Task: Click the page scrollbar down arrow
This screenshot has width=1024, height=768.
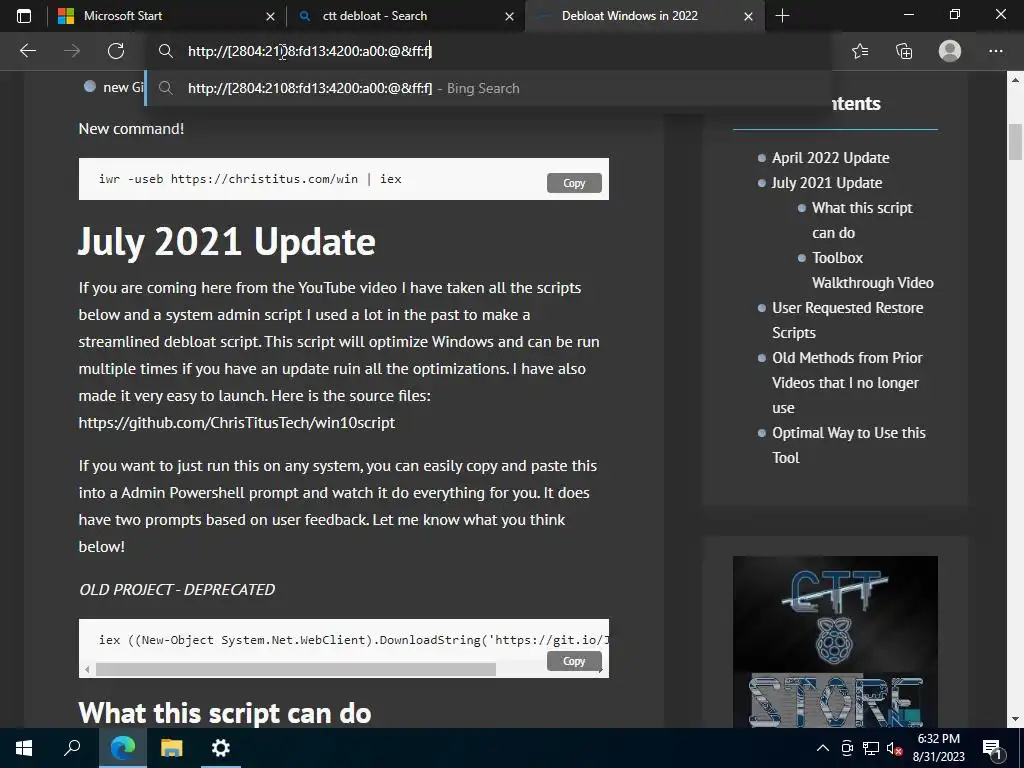Action: pos(1015,720)
